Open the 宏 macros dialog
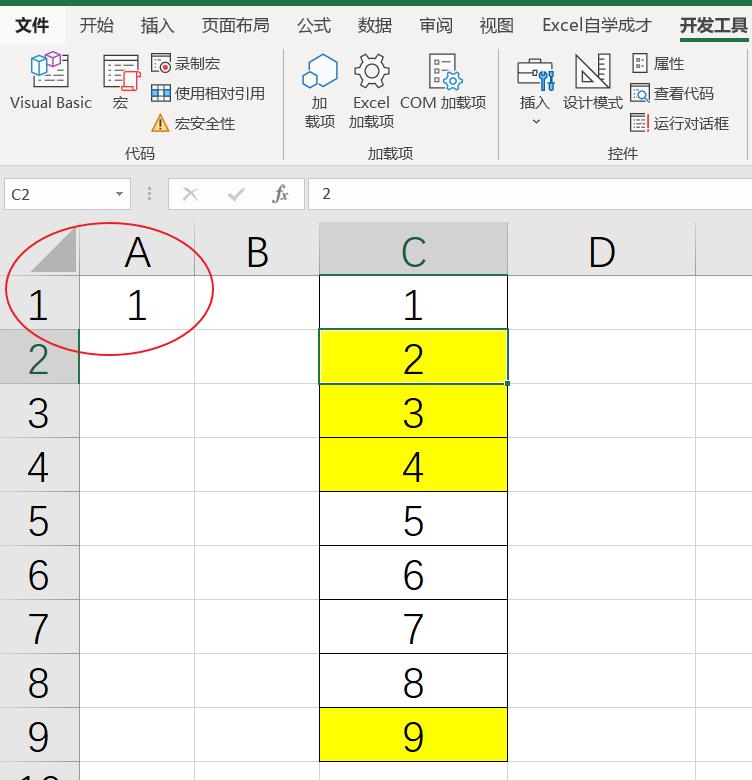 [x=121, y=82]
